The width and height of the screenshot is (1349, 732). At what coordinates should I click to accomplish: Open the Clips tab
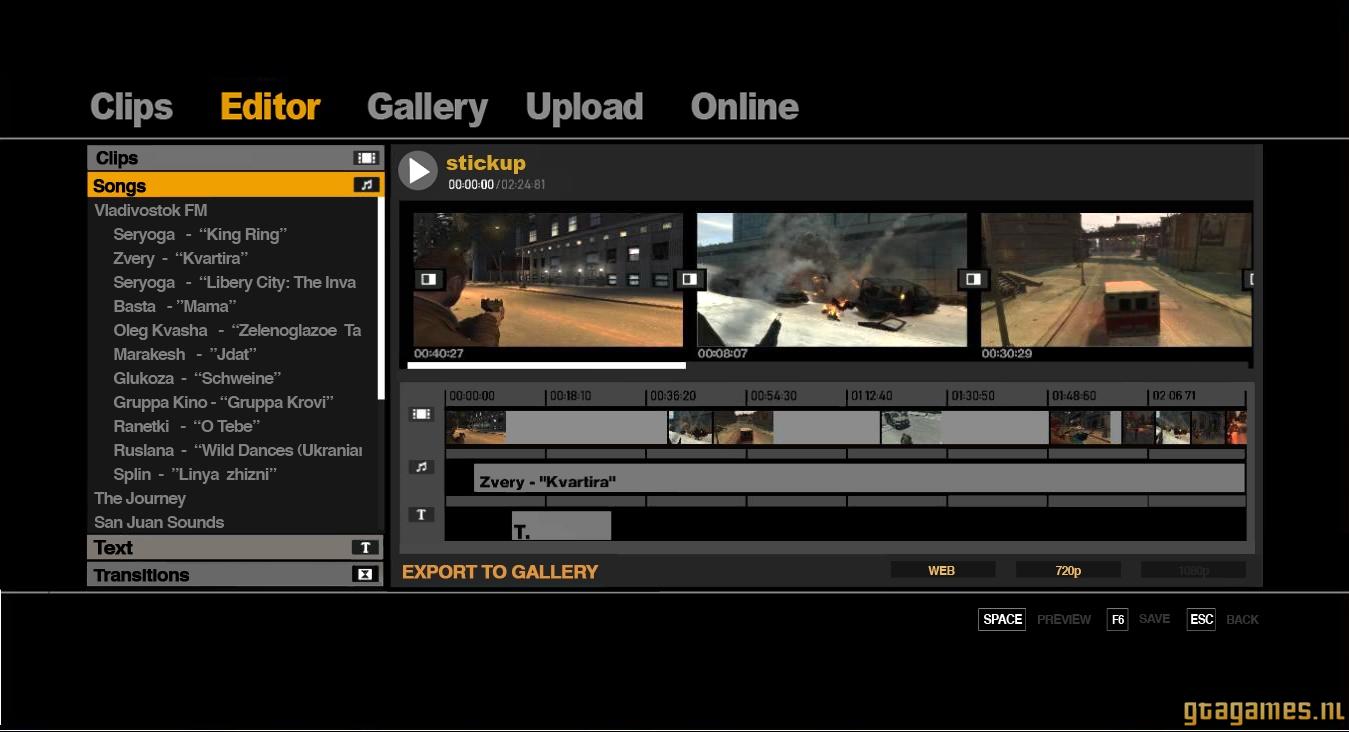[x=131, y=107]
